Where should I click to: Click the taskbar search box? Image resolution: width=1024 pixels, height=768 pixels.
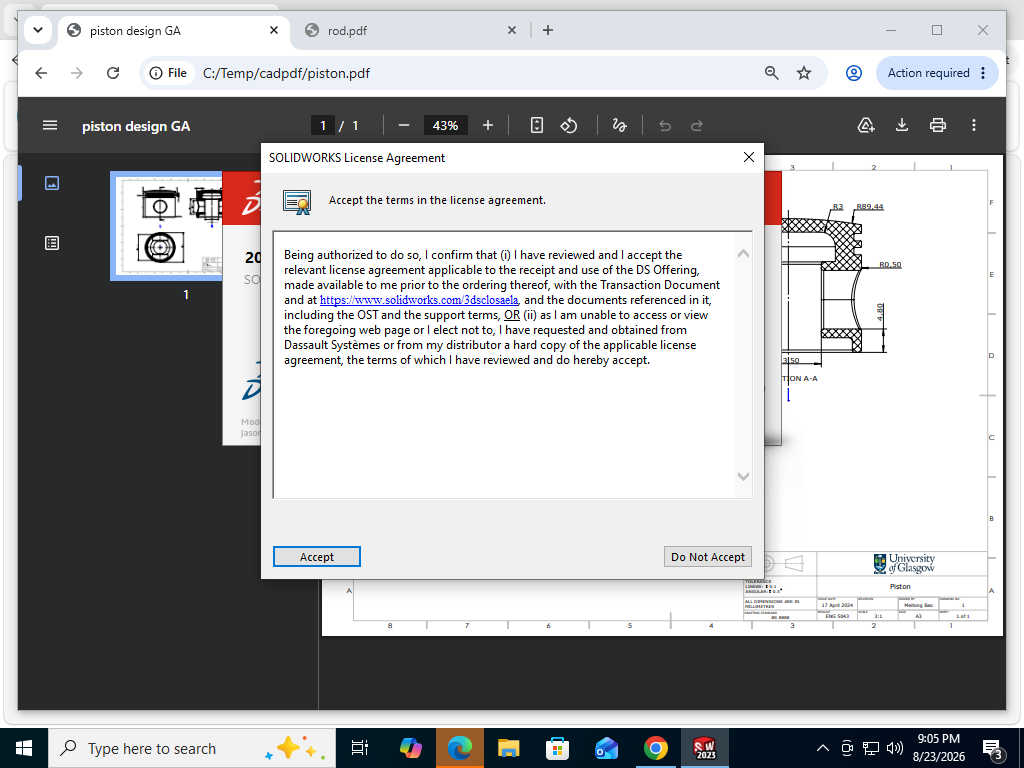pyautogui.click(x=192, y=748)
